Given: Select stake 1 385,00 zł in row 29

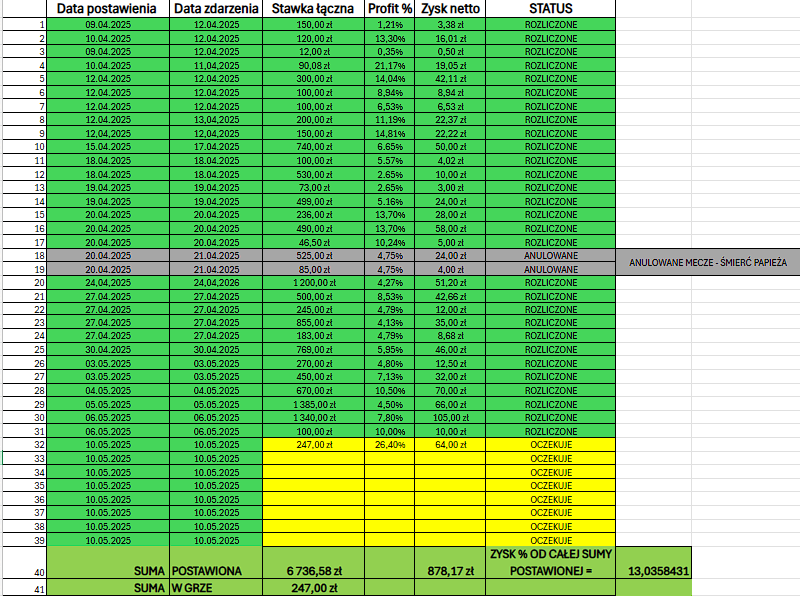Looking at the screenshot, I should [313, 404].
